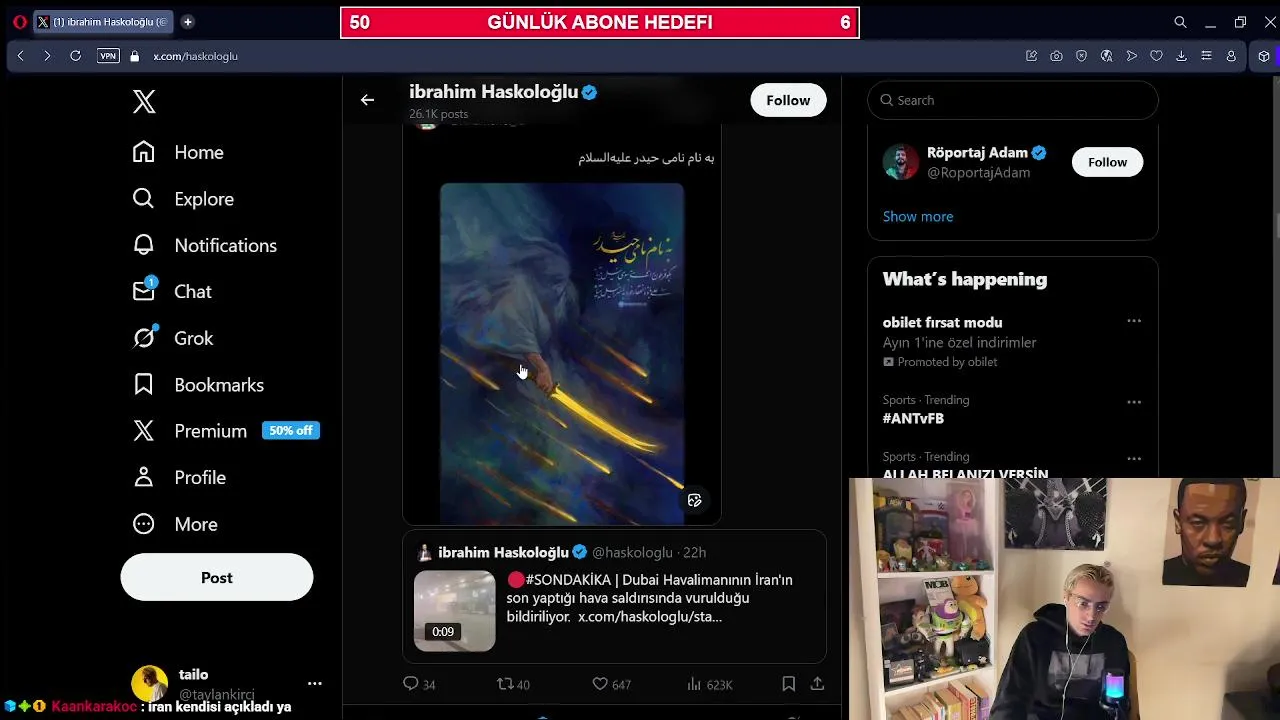Viewport: 1280px width, 720px height.
Task: Click the Röportaj Adam avatar
Action: (x=900, y=162)
